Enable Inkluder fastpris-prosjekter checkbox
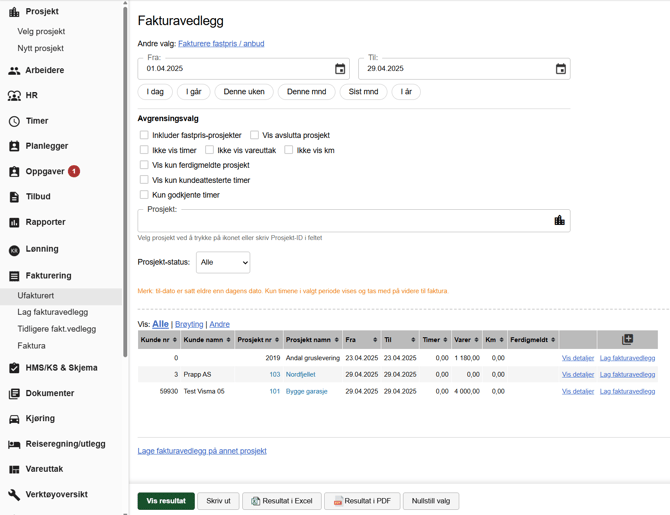The width and height of the screenshot is (670, 515). pyautogui.click(x=144, y=135)
